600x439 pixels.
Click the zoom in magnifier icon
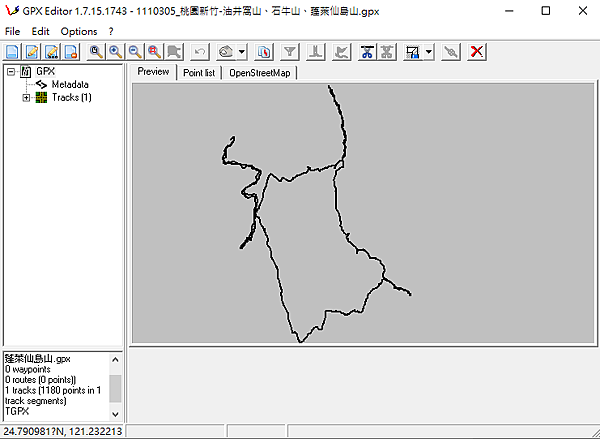click(116, 52)
